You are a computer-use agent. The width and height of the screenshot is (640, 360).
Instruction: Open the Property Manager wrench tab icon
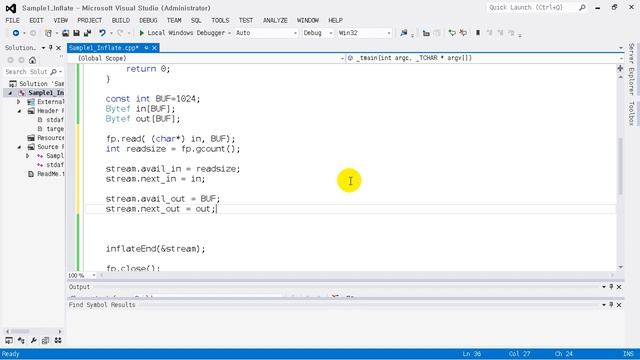coord(33,340)
